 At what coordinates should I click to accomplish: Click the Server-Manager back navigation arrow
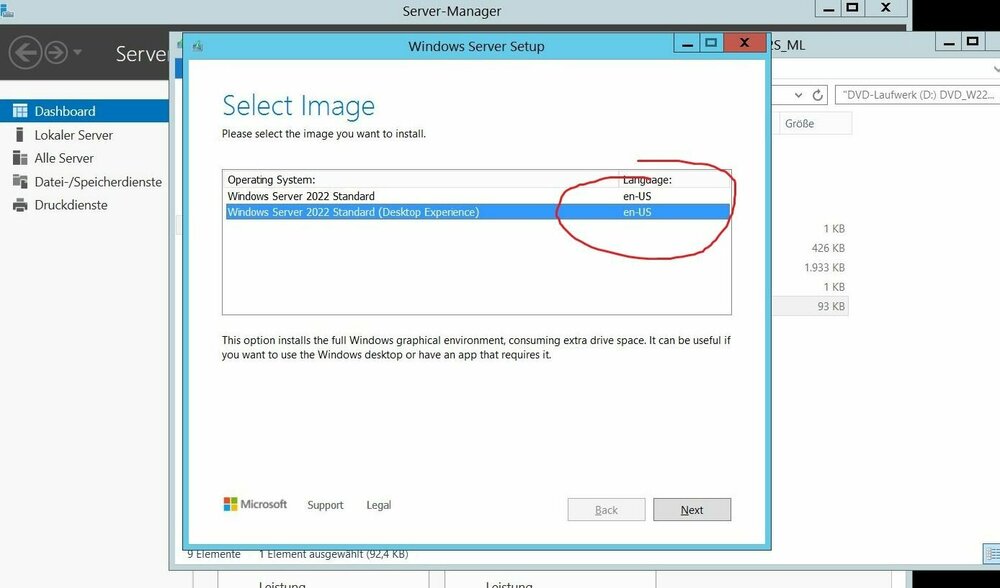(x=26, y=52)
